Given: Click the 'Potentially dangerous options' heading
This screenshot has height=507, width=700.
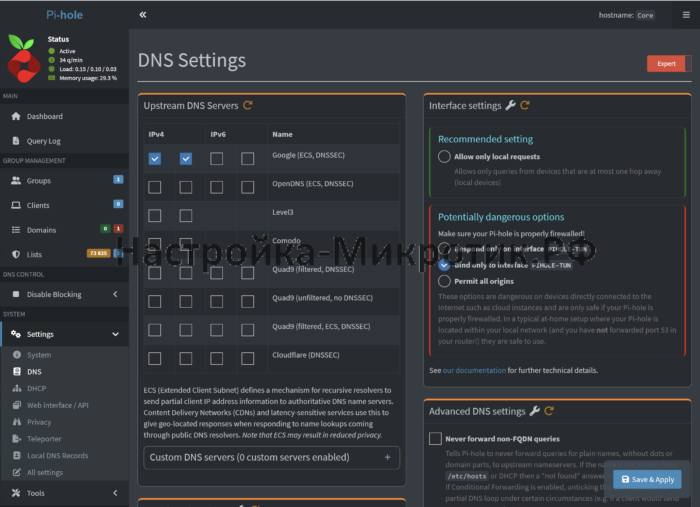Looking at the screenshot, I should click(501, 217).
